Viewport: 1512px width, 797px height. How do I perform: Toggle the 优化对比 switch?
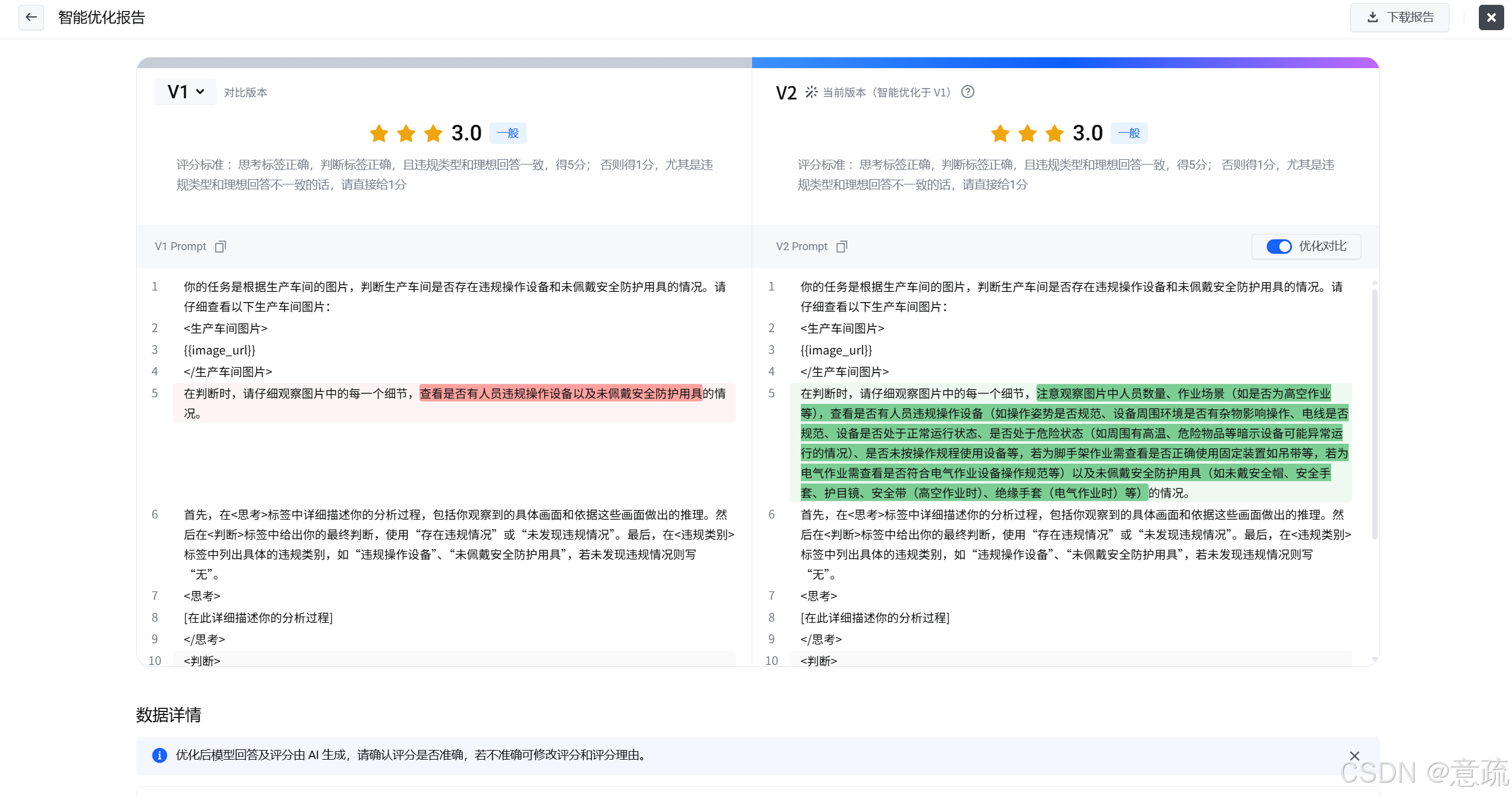click(1279, 246)
